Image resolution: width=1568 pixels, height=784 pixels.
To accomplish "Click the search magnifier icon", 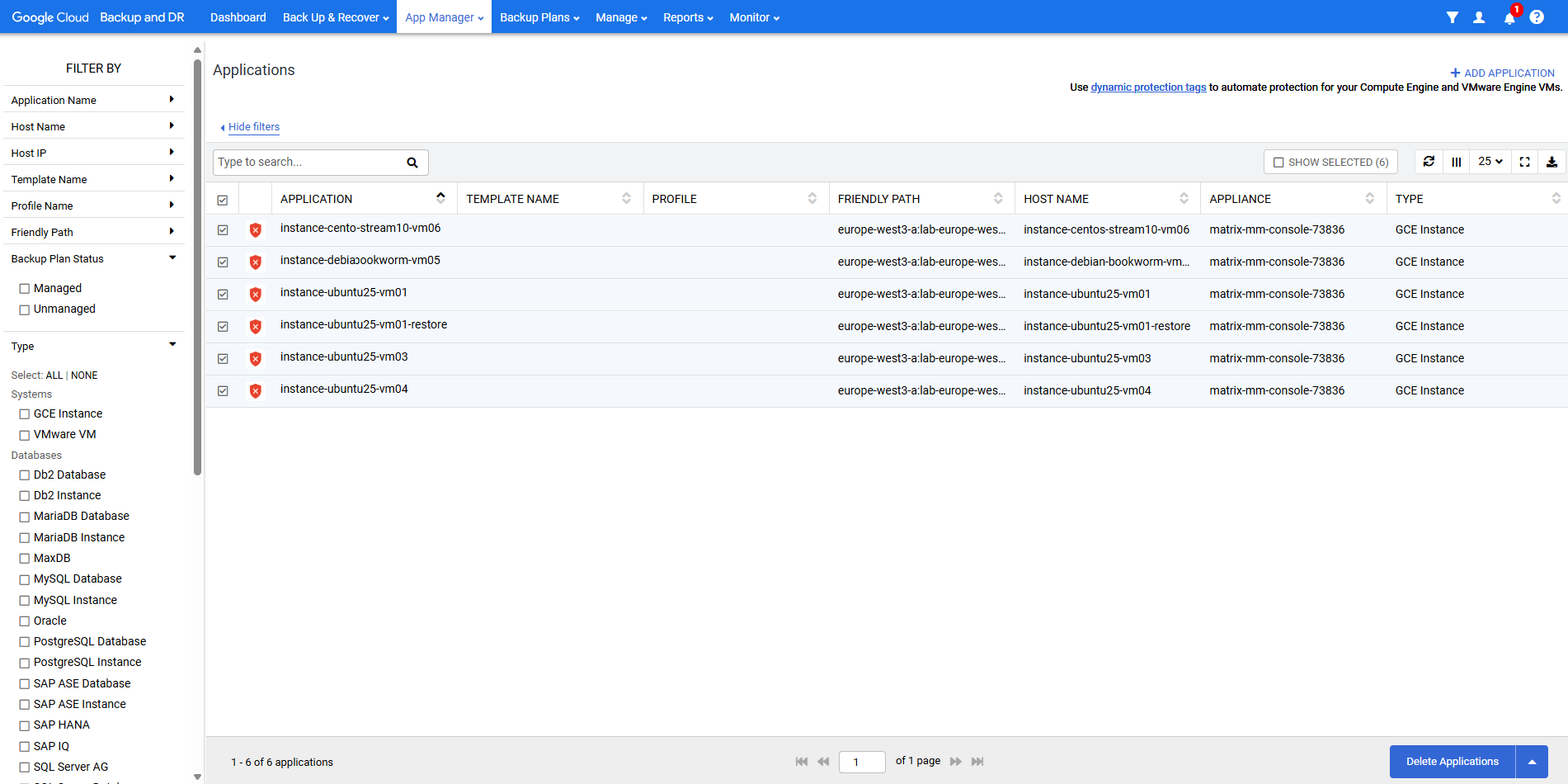I will [x=412, y=163].
